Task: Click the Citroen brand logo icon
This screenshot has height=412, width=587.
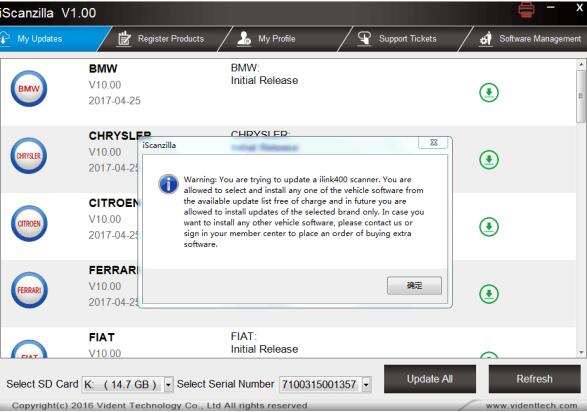Action: click(29, 223)
